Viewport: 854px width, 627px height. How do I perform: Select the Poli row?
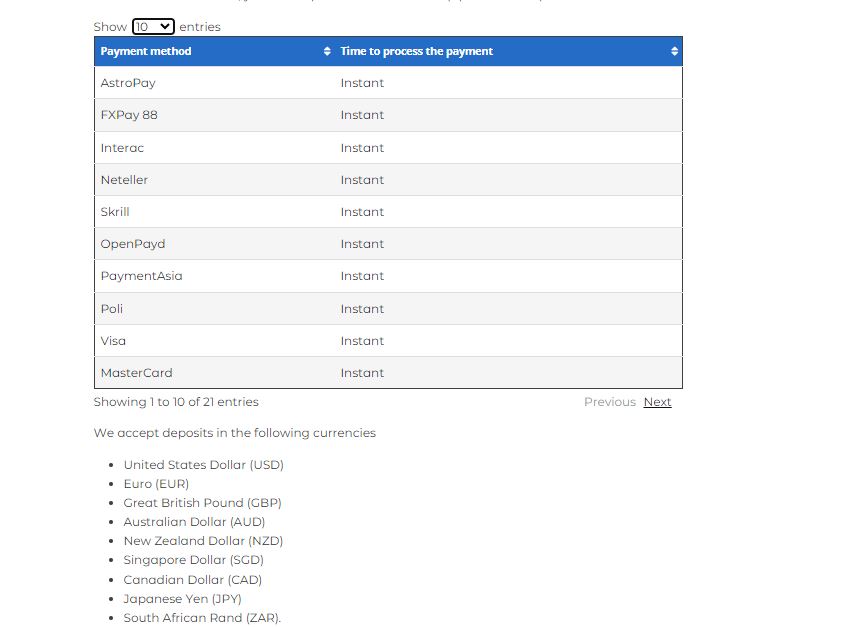pos(112,309)
